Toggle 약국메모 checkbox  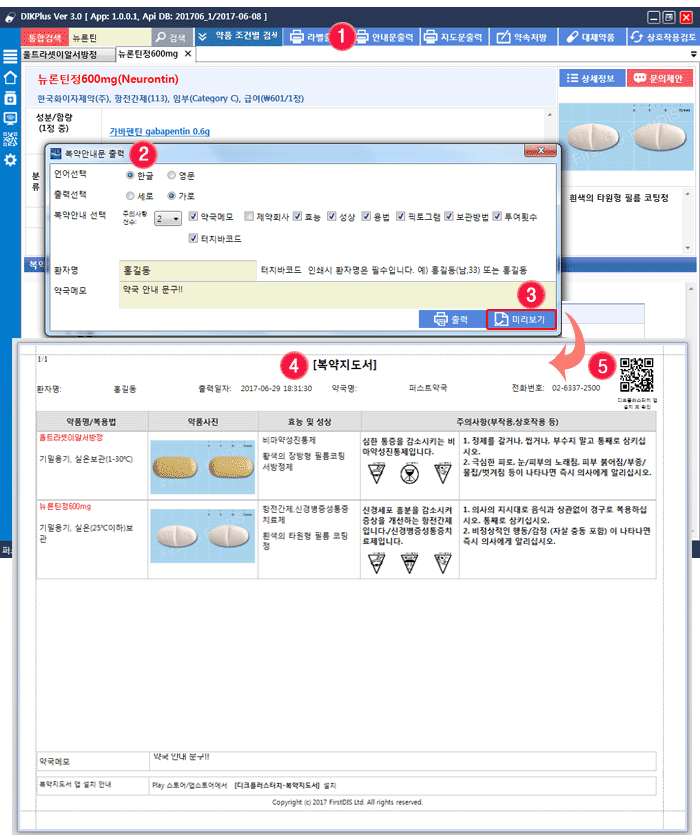click(x=193, y=216)
